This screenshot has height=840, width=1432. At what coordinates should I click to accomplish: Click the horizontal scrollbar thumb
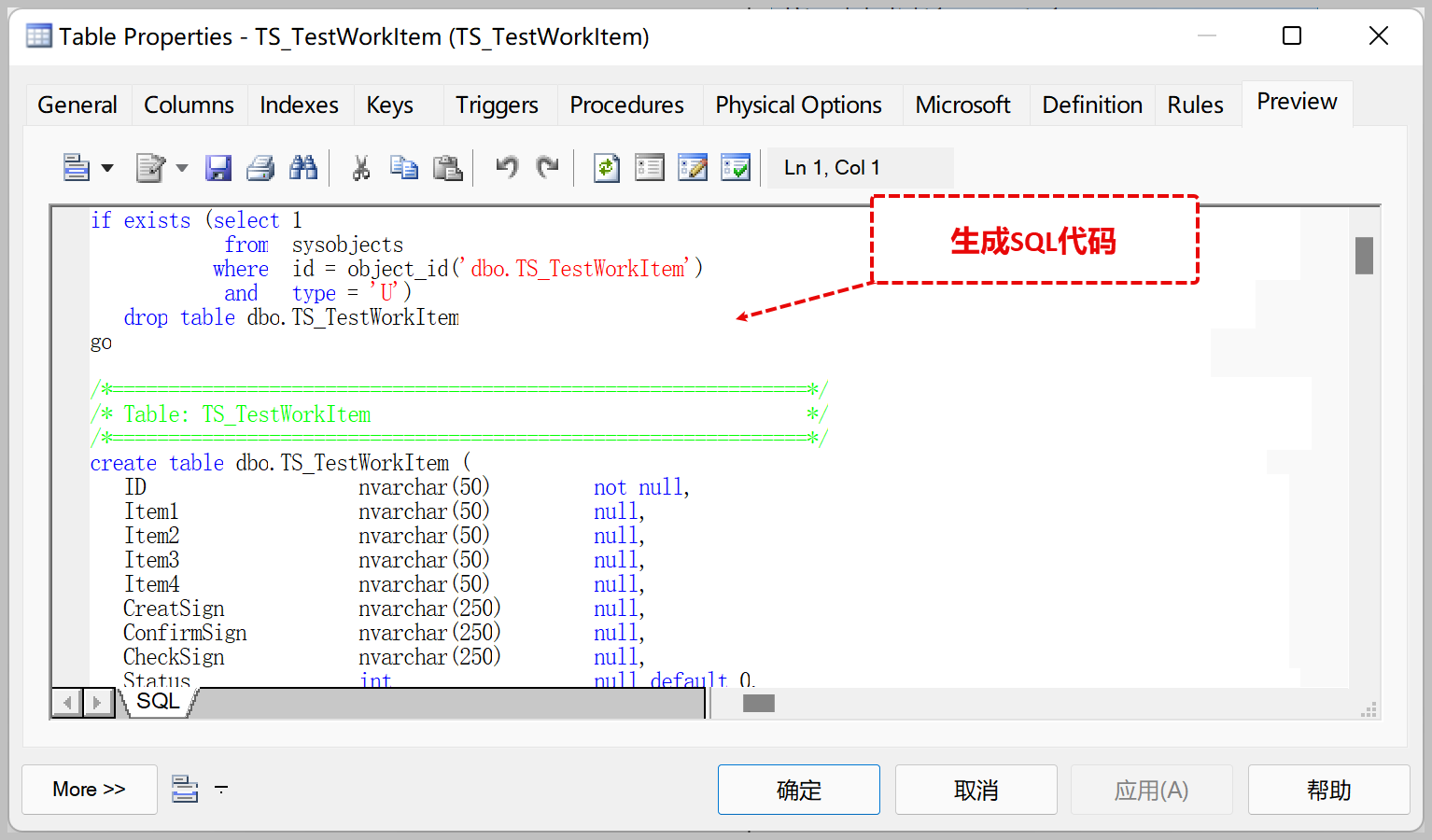pyautogui.click(x=759, y=703)
